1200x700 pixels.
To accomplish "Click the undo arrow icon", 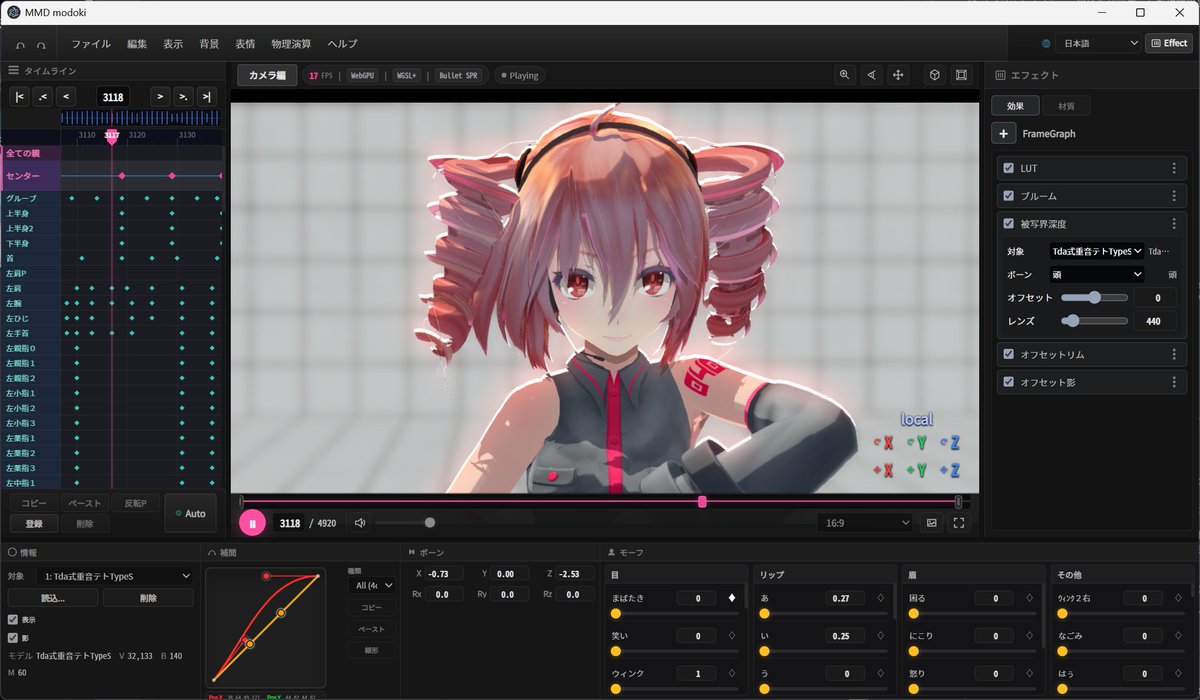I will [20, 44].
